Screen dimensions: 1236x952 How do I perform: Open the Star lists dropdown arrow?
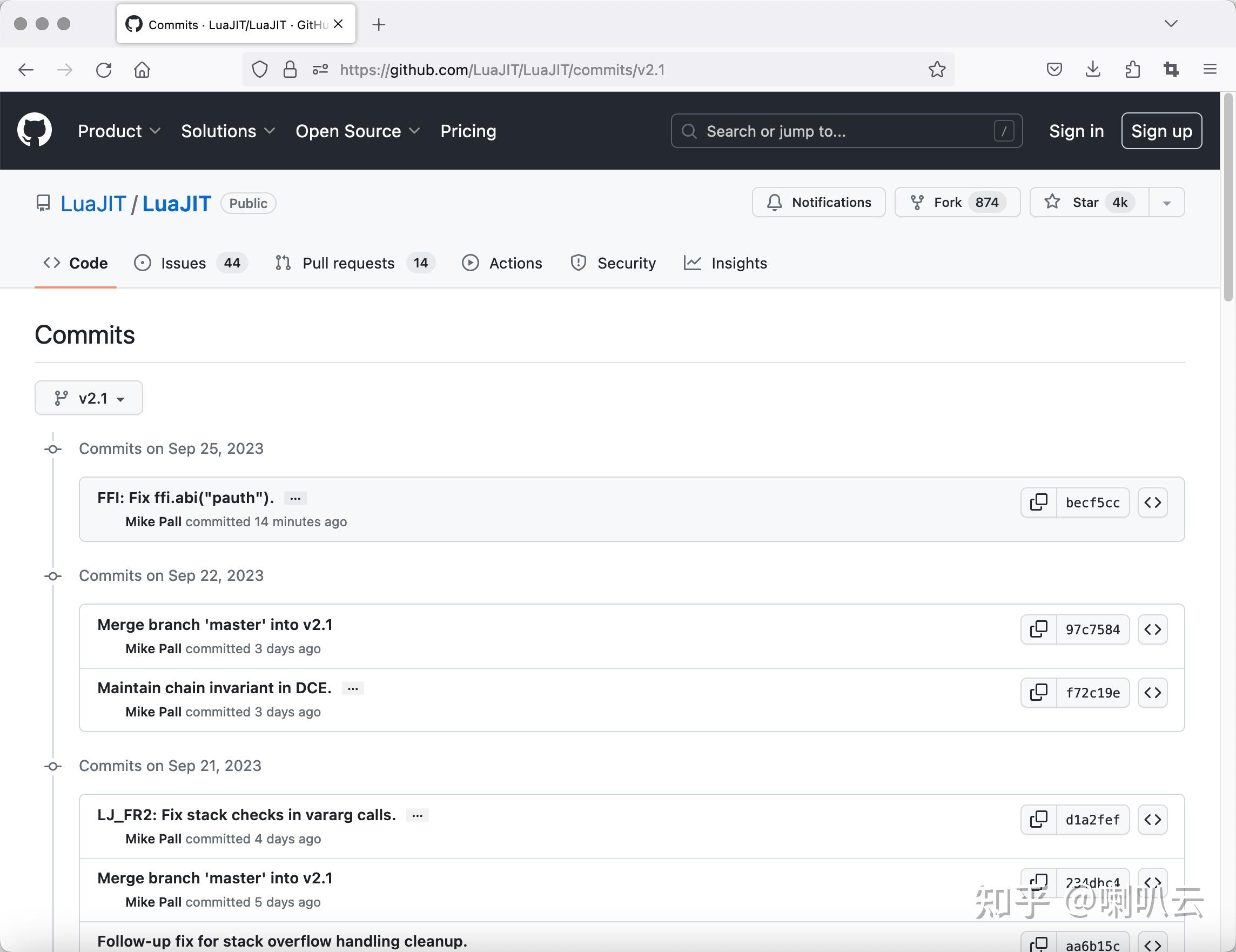pyautogui.click(x=1166, y=203)
